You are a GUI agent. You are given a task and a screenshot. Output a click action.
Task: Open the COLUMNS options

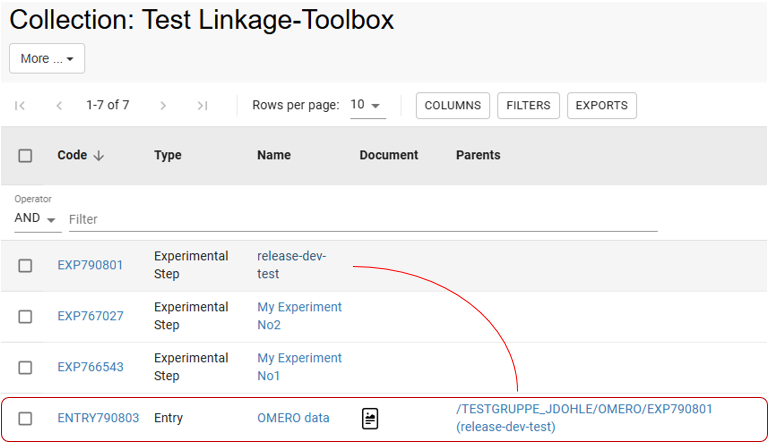(x=453, y=105)
